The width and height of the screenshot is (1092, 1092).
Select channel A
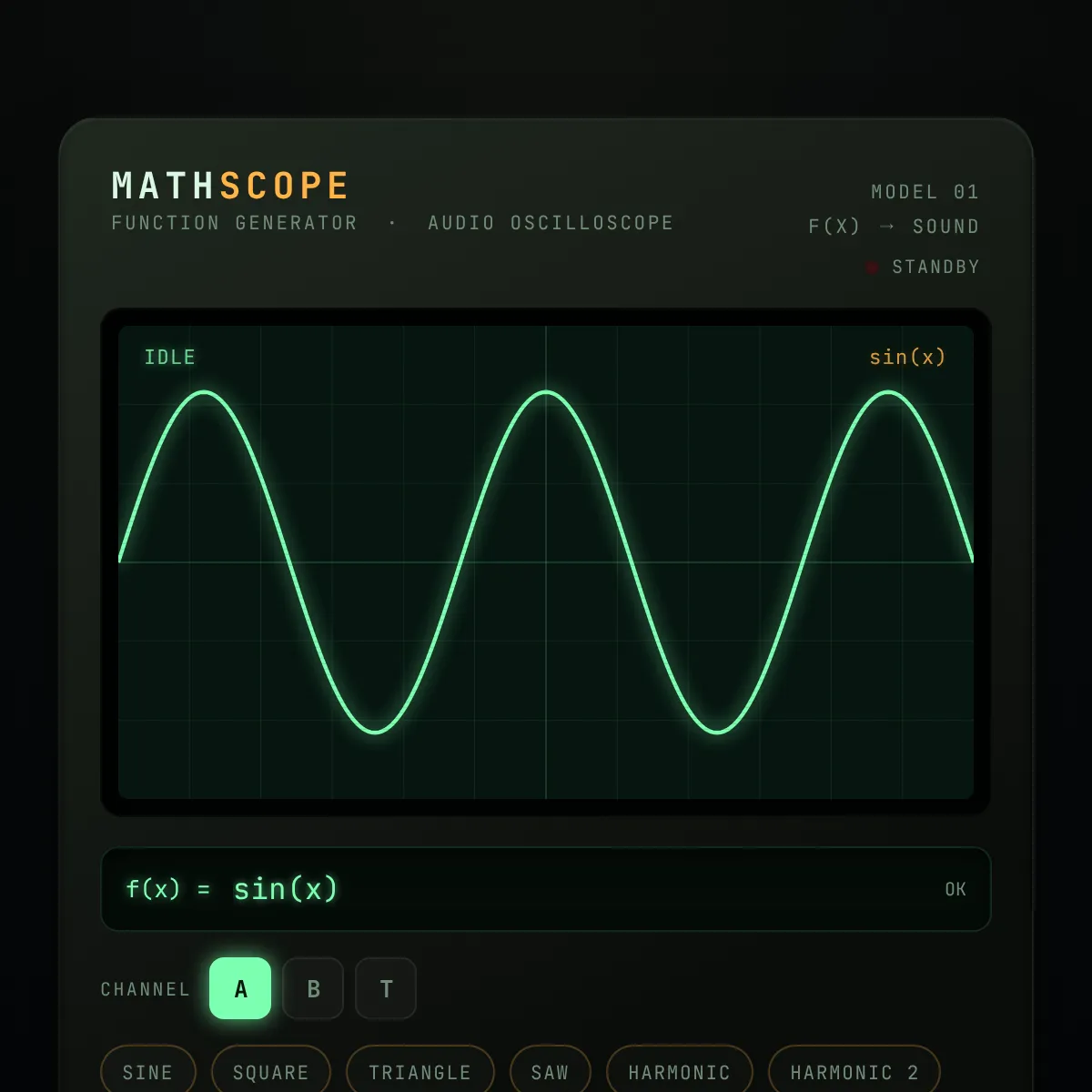tap(240, 988)
